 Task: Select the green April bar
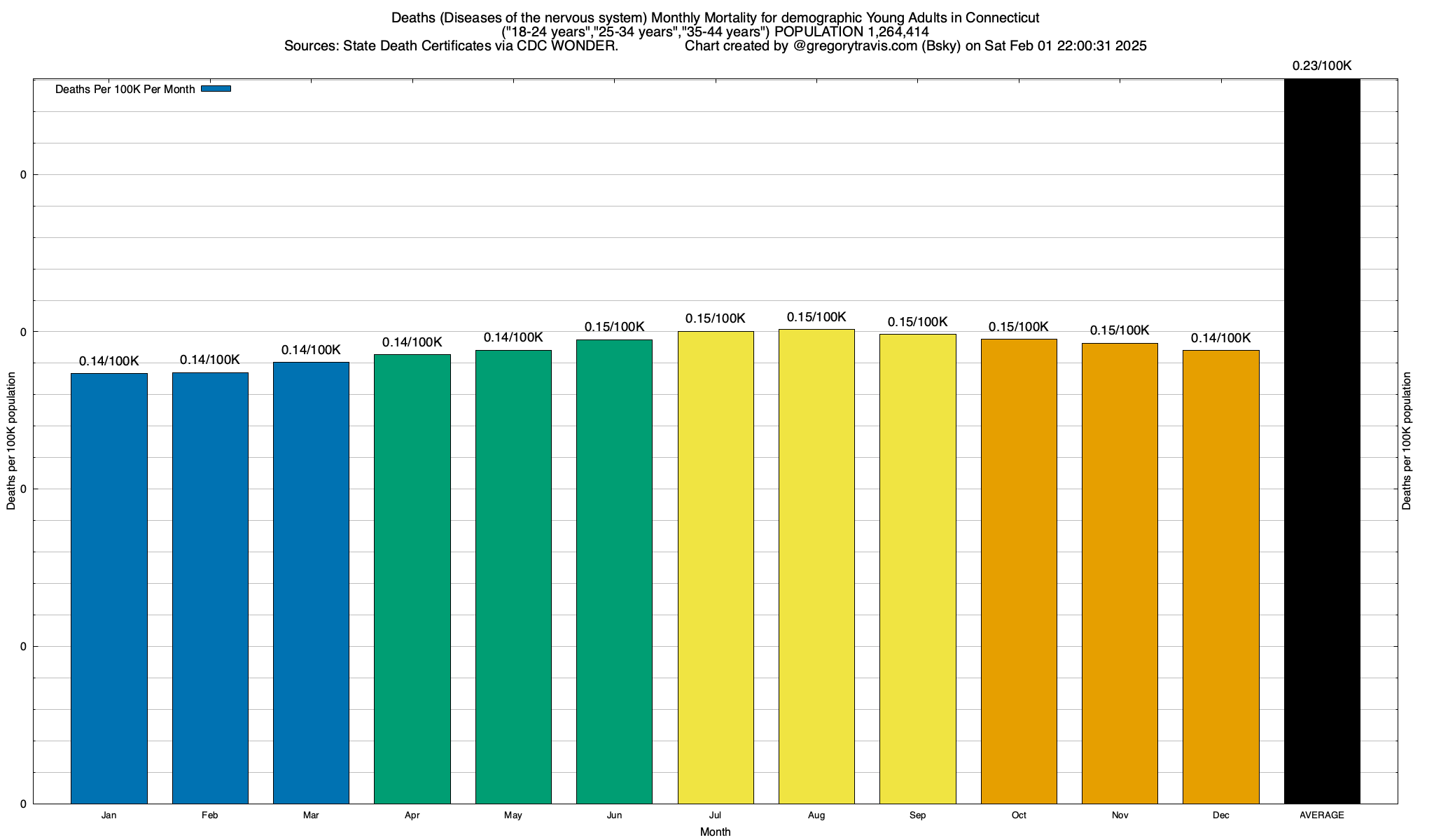pos(412,579)
